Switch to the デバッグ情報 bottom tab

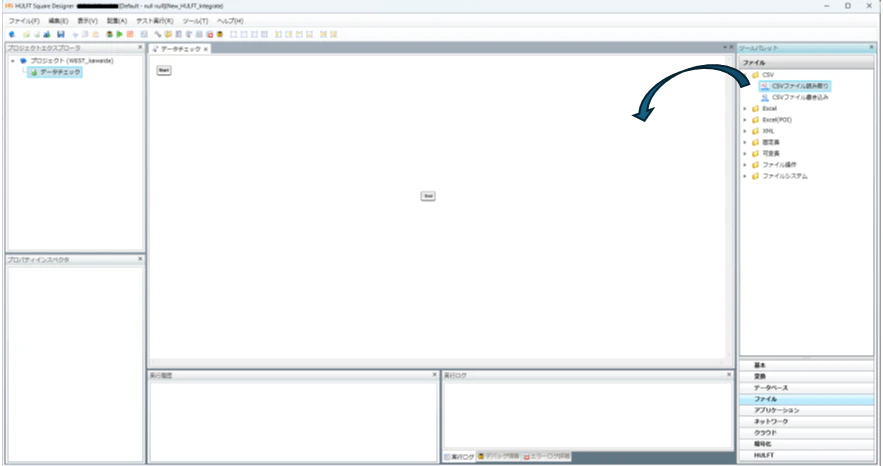[x=499, y=456]
